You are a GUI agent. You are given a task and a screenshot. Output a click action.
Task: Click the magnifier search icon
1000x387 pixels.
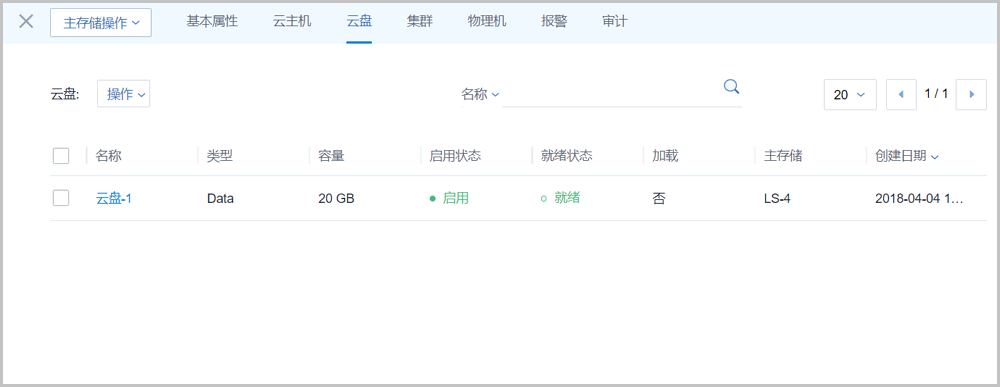(732, 86)
